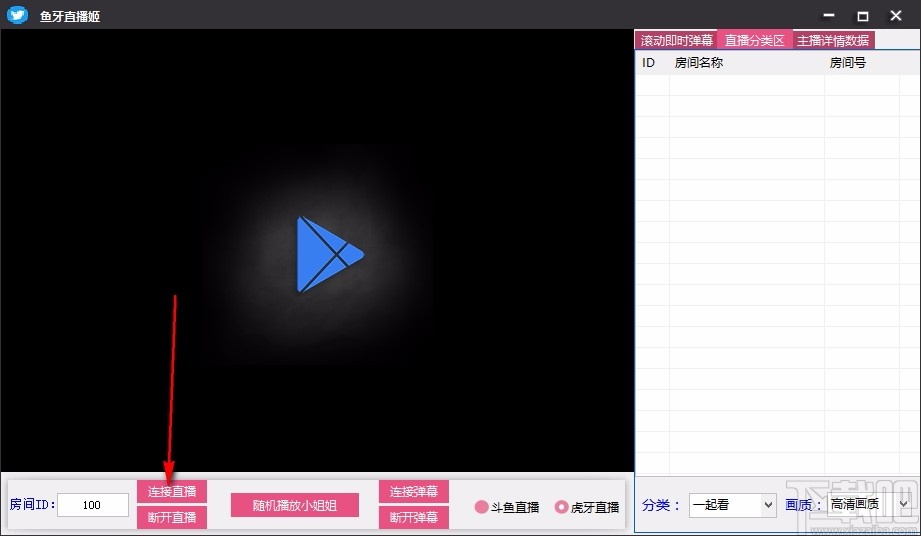Click the 鱼牙直播姬 title text

70,16
